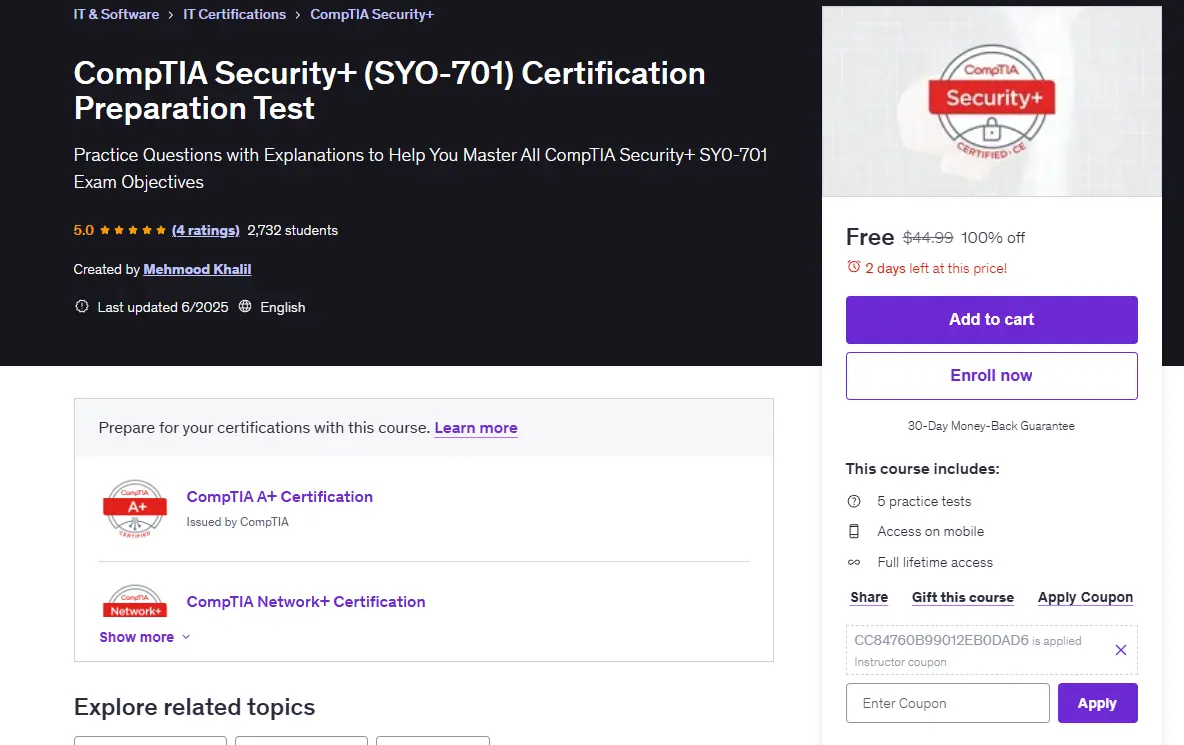1184x745 pixels.
Task: Click the lifetime access infinity icon
Action: (854, 562)
